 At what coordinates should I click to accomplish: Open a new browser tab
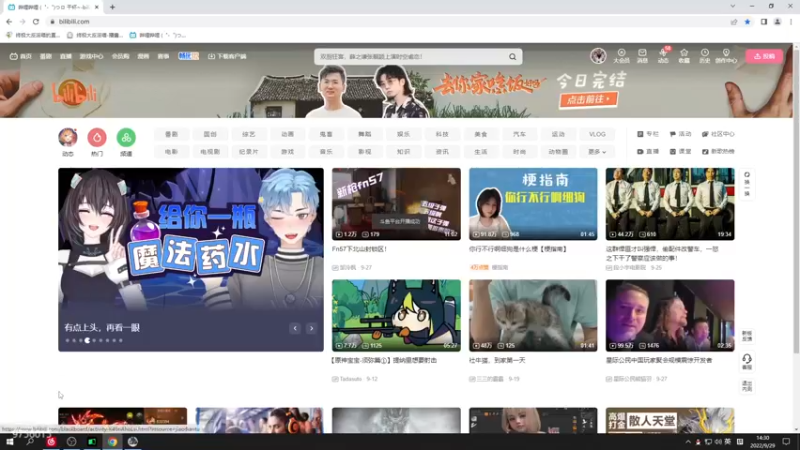pos(112,7)
